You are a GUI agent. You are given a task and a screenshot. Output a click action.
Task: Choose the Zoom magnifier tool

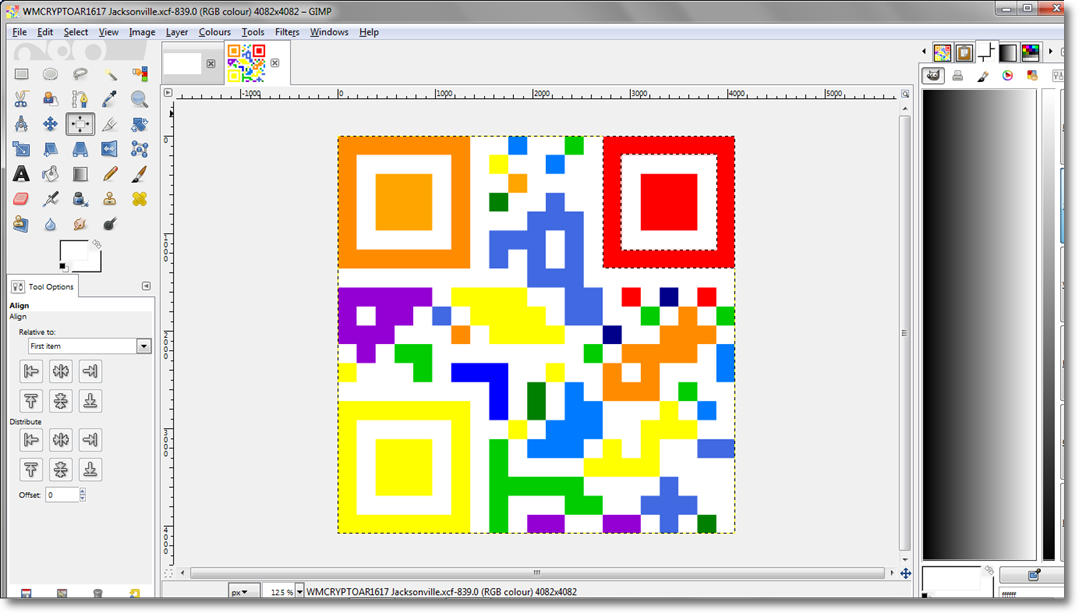(x=139, y=99)
